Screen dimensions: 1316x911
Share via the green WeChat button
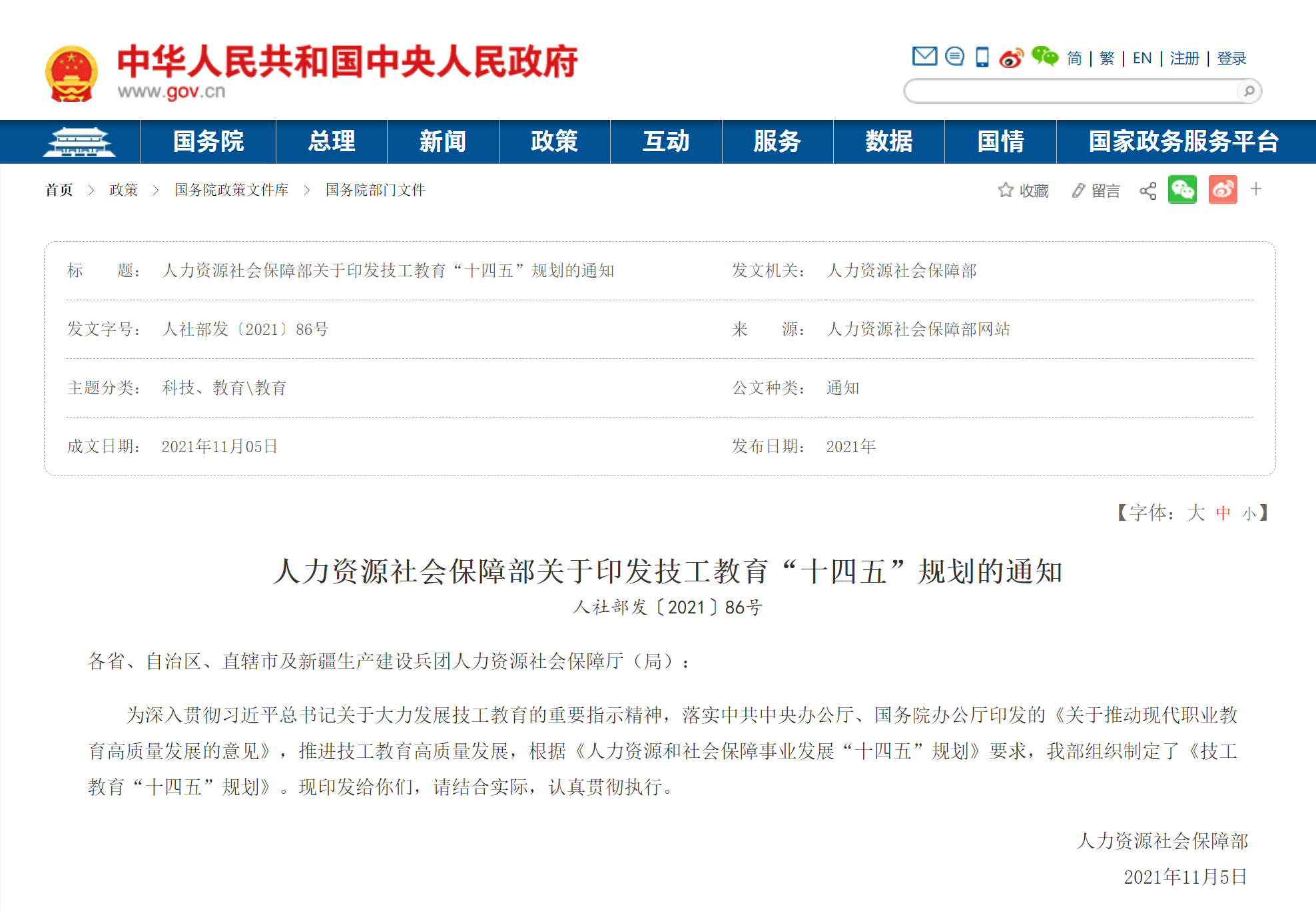pos(1182,190)
